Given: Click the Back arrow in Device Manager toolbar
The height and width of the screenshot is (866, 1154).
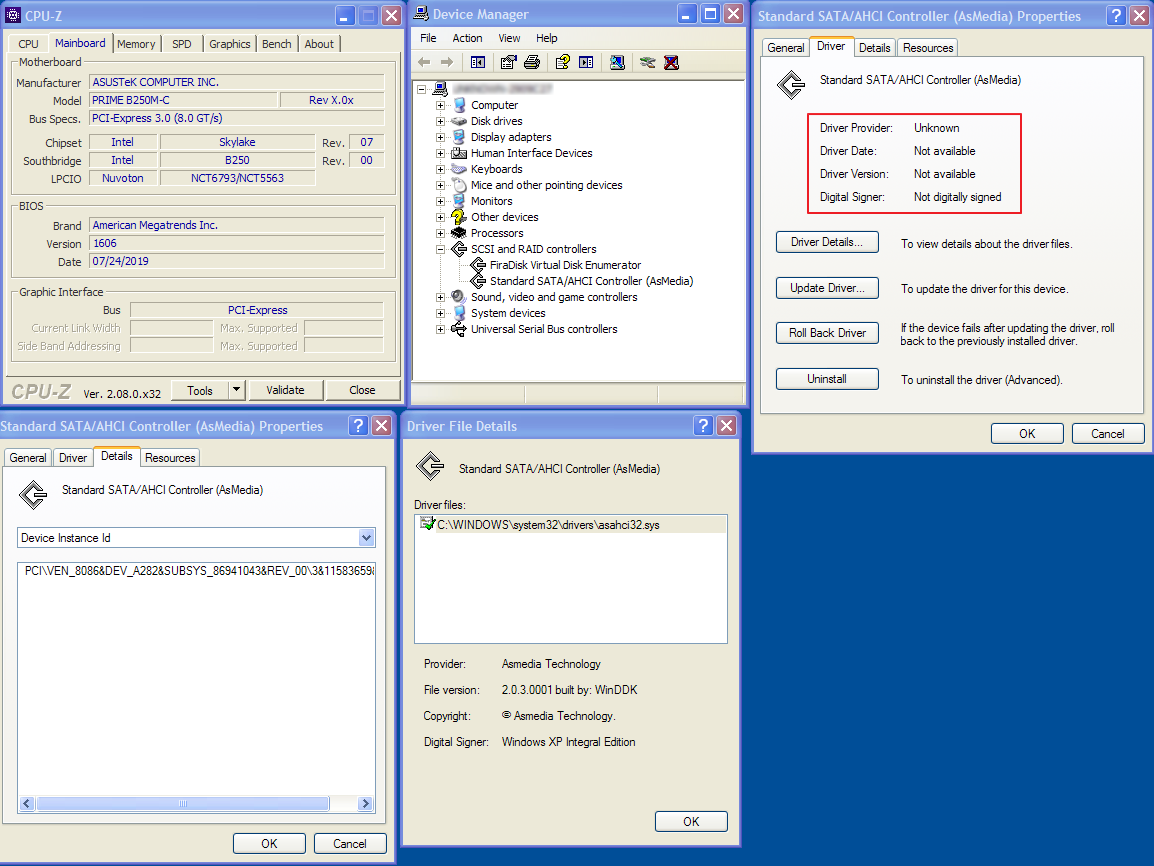Looking at the screenshot, I should tap(424, 63).
